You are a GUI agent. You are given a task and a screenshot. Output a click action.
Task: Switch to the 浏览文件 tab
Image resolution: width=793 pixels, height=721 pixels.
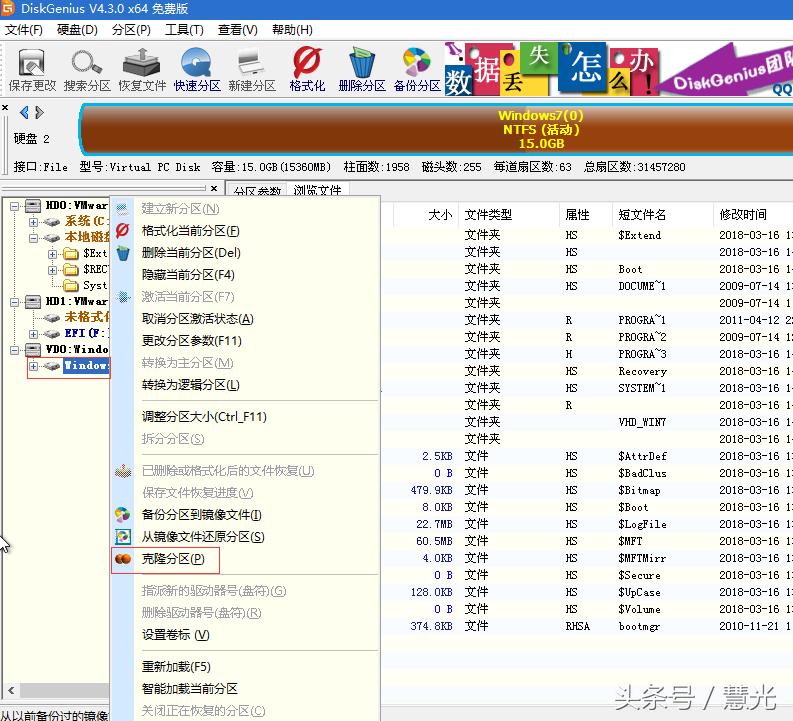point(318,190)
